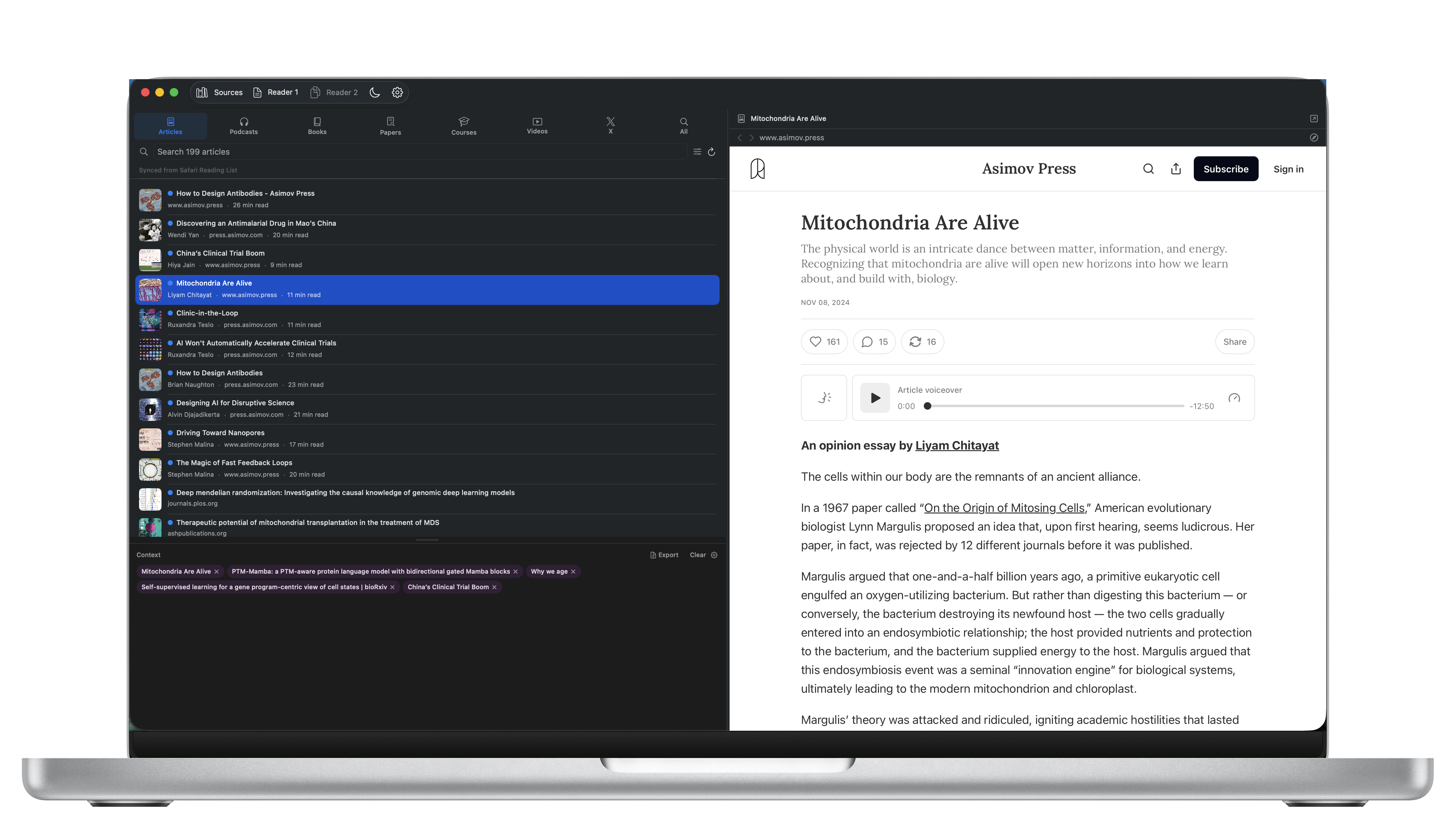The image size is (1456, 814).
Task: Toggle dark mode moon icon
Action: coord(375,92)
